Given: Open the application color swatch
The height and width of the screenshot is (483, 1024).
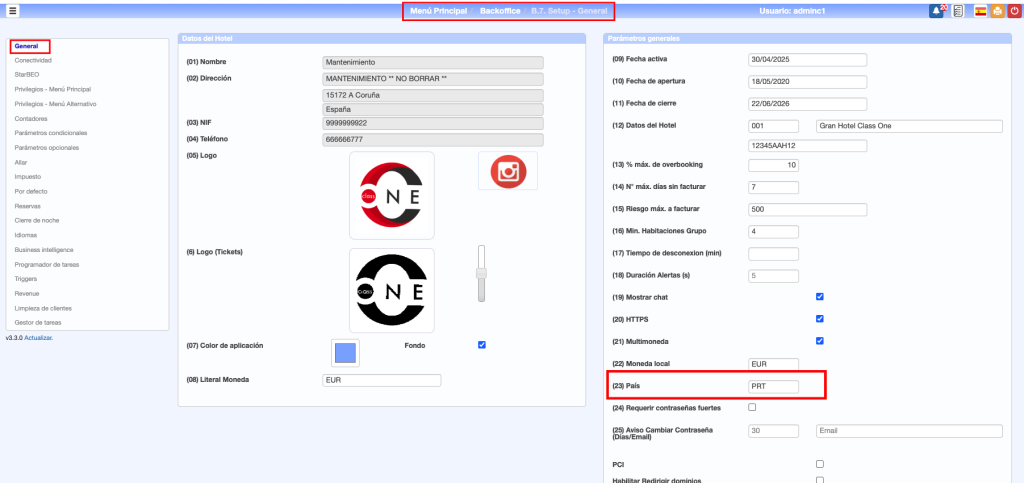Looking at the screenshot, I should [x=345, y=353].
